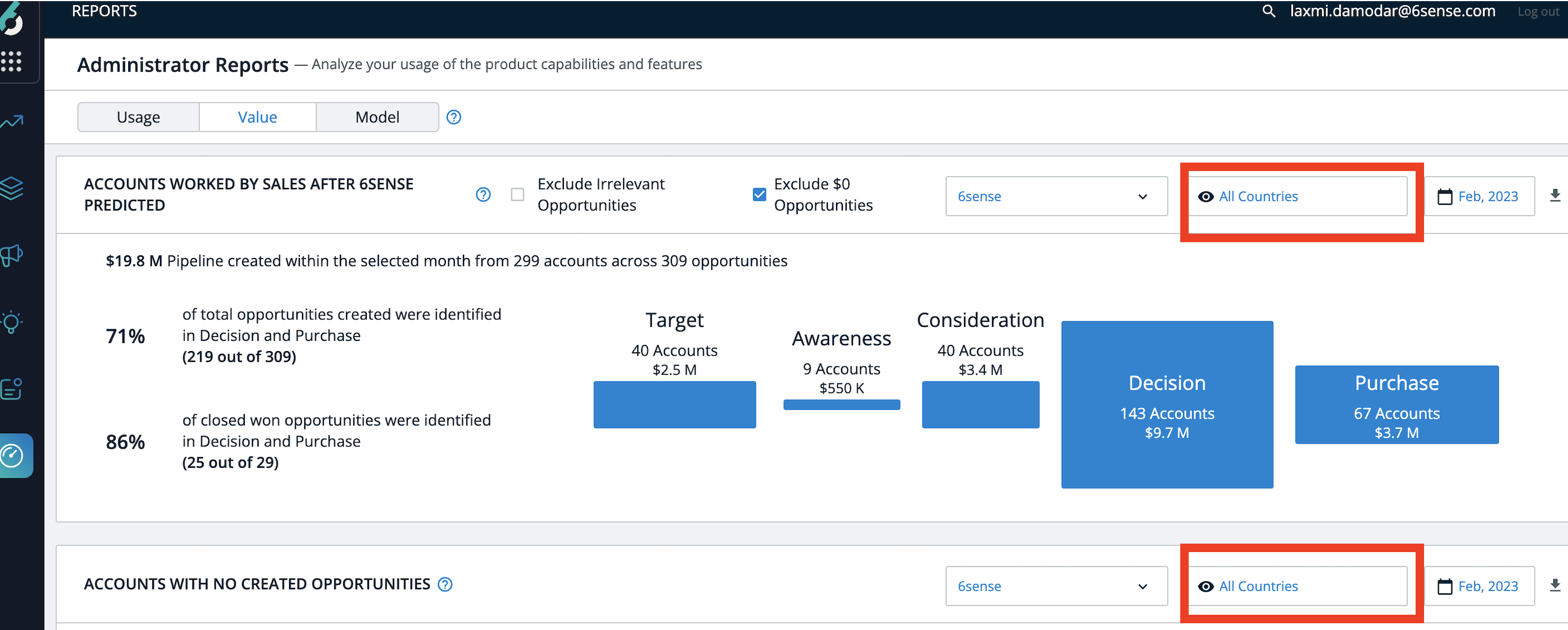Click the search magnifier icon
The width and height of the screenshot is (1568, 630).
click(1268, 11)
